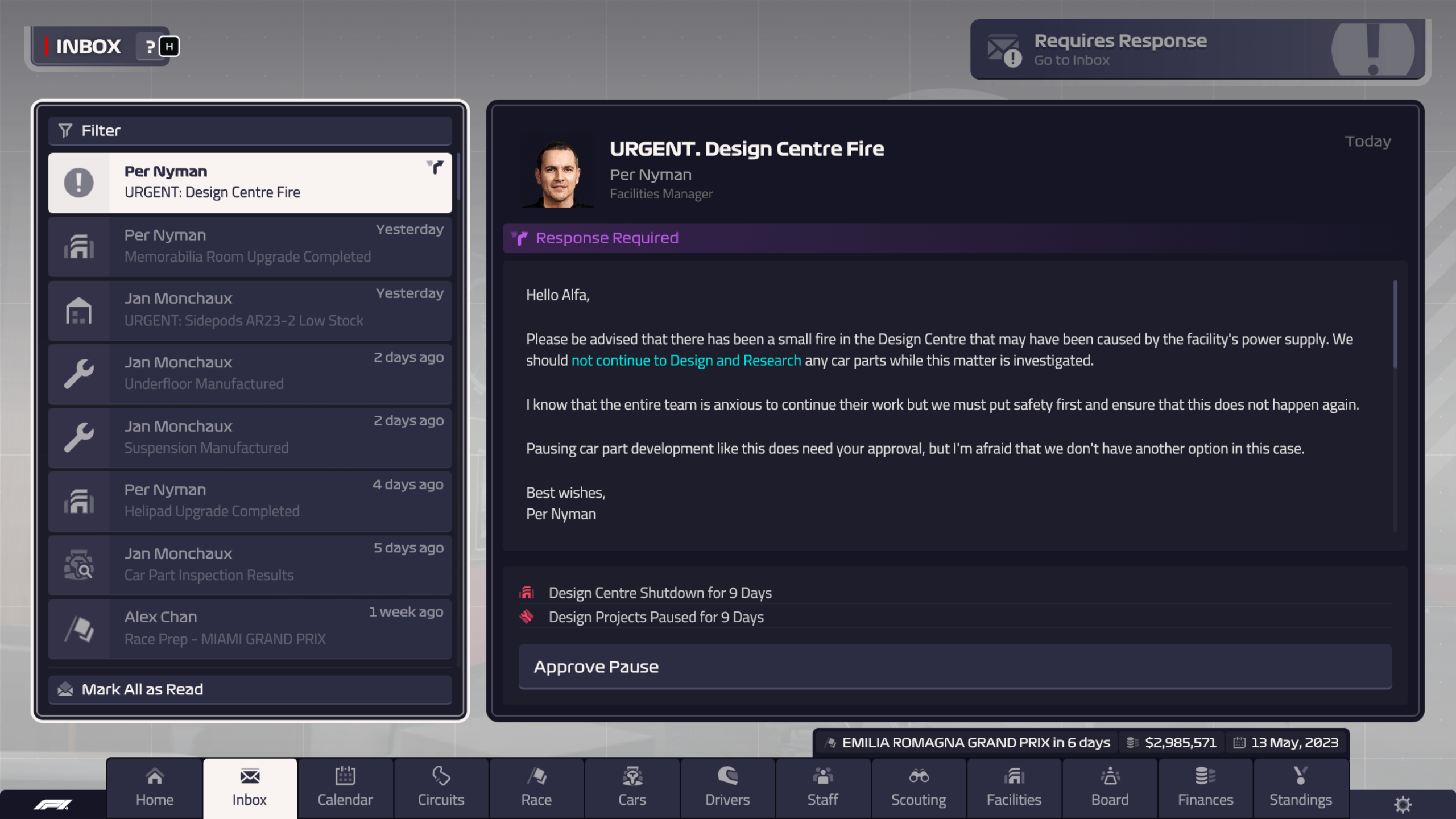Open the Cars tab
The image size is (1456, 819).
pyautogui.click(x=632, y=788)
